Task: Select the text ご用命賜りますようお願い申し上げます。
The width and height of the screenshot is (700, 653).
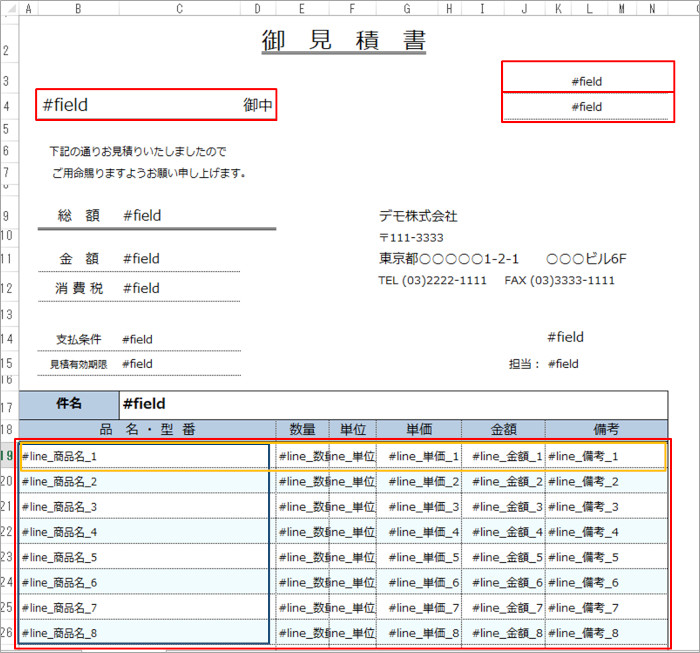Action: (149, 173)
